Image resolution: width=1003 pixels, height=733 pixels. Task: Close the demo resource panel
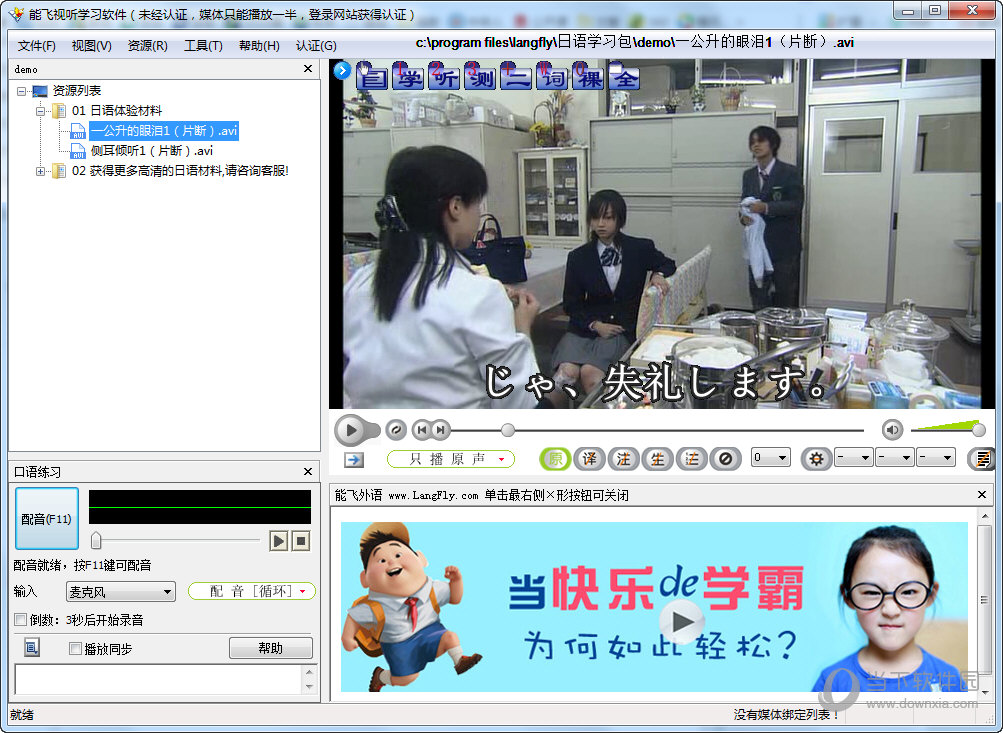point(308,68)
